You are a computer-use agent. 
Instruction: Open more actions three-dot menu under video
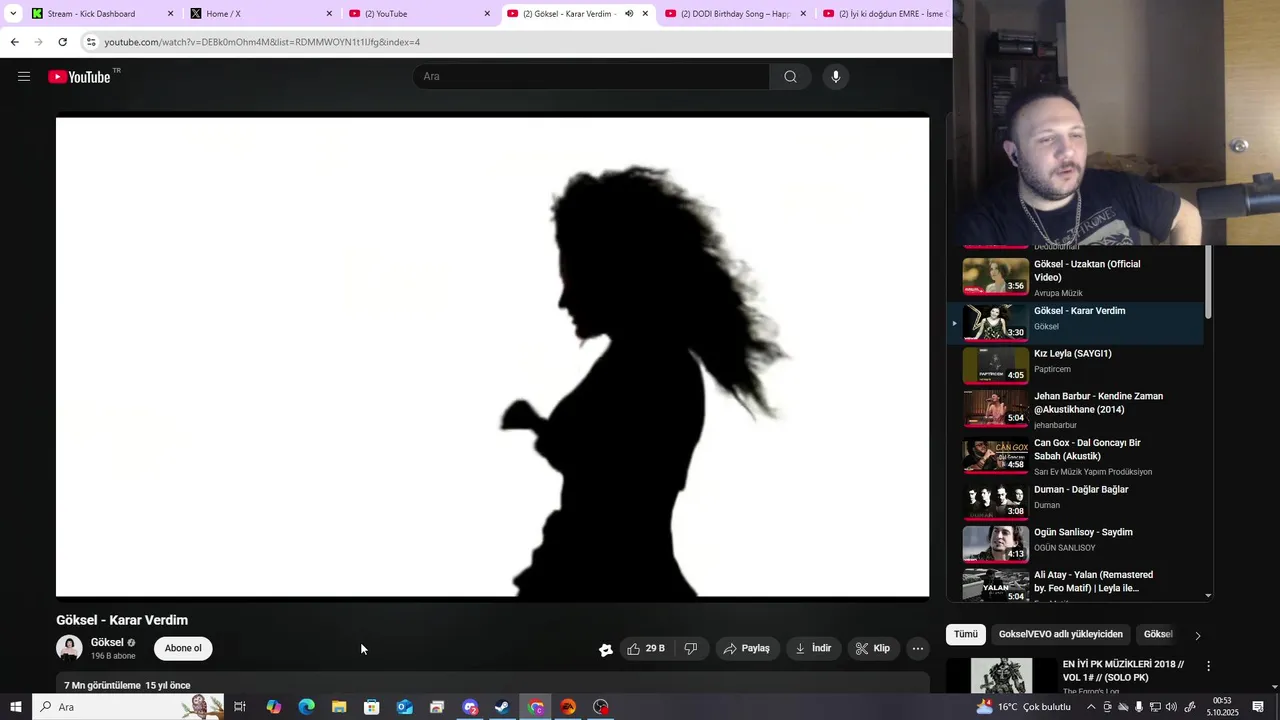(918, 648)
